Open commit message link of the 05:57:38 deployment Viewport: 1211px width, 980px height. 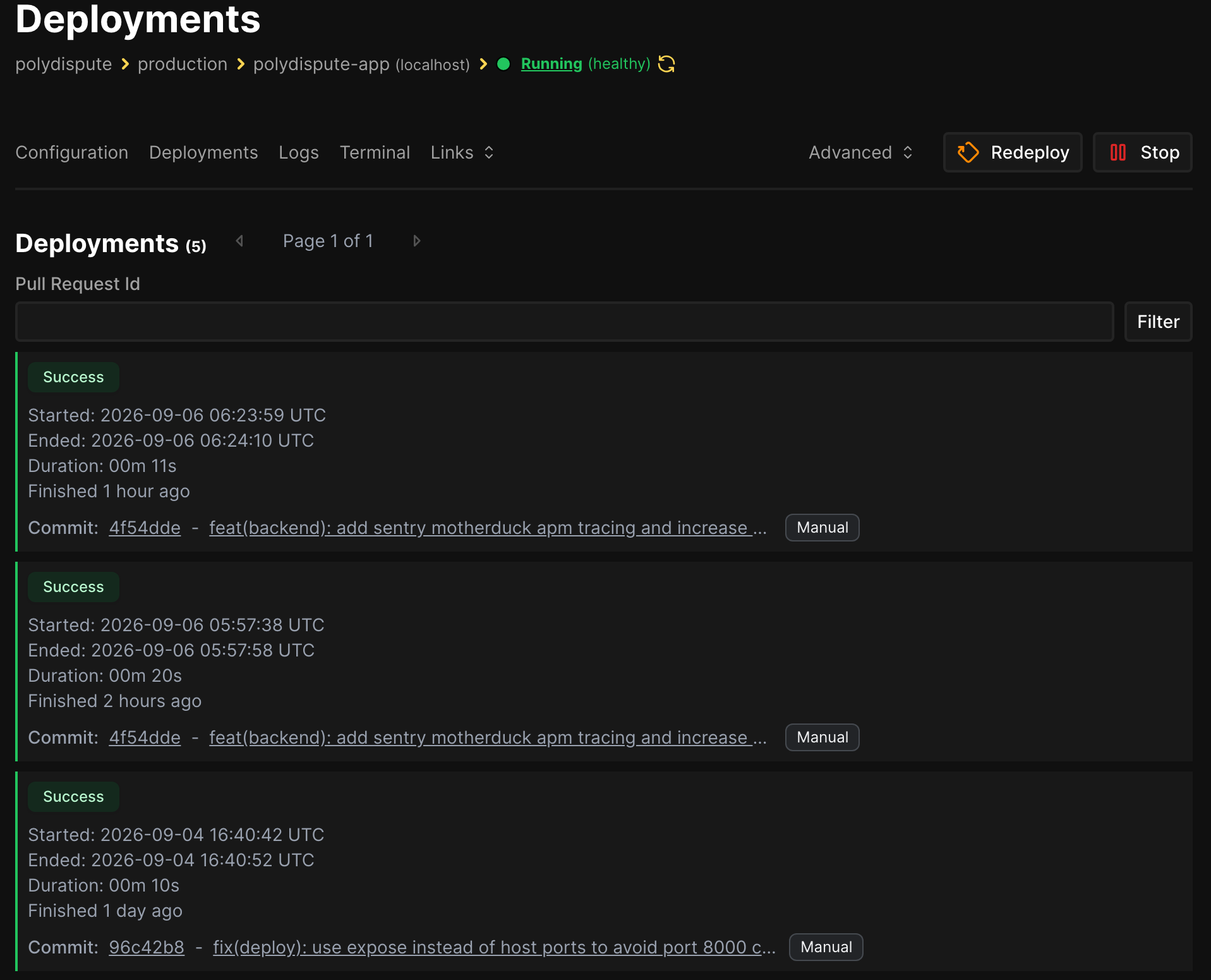pos(488,737)
